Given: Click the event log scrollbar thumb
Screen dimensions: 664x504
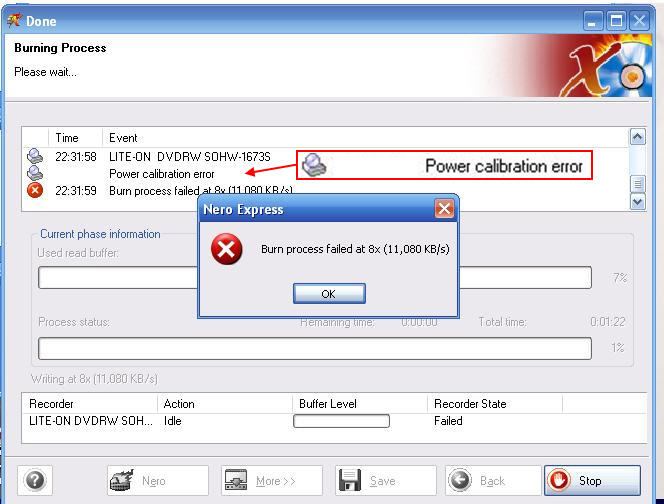Looking at the screenshot, I should [638, 184].
